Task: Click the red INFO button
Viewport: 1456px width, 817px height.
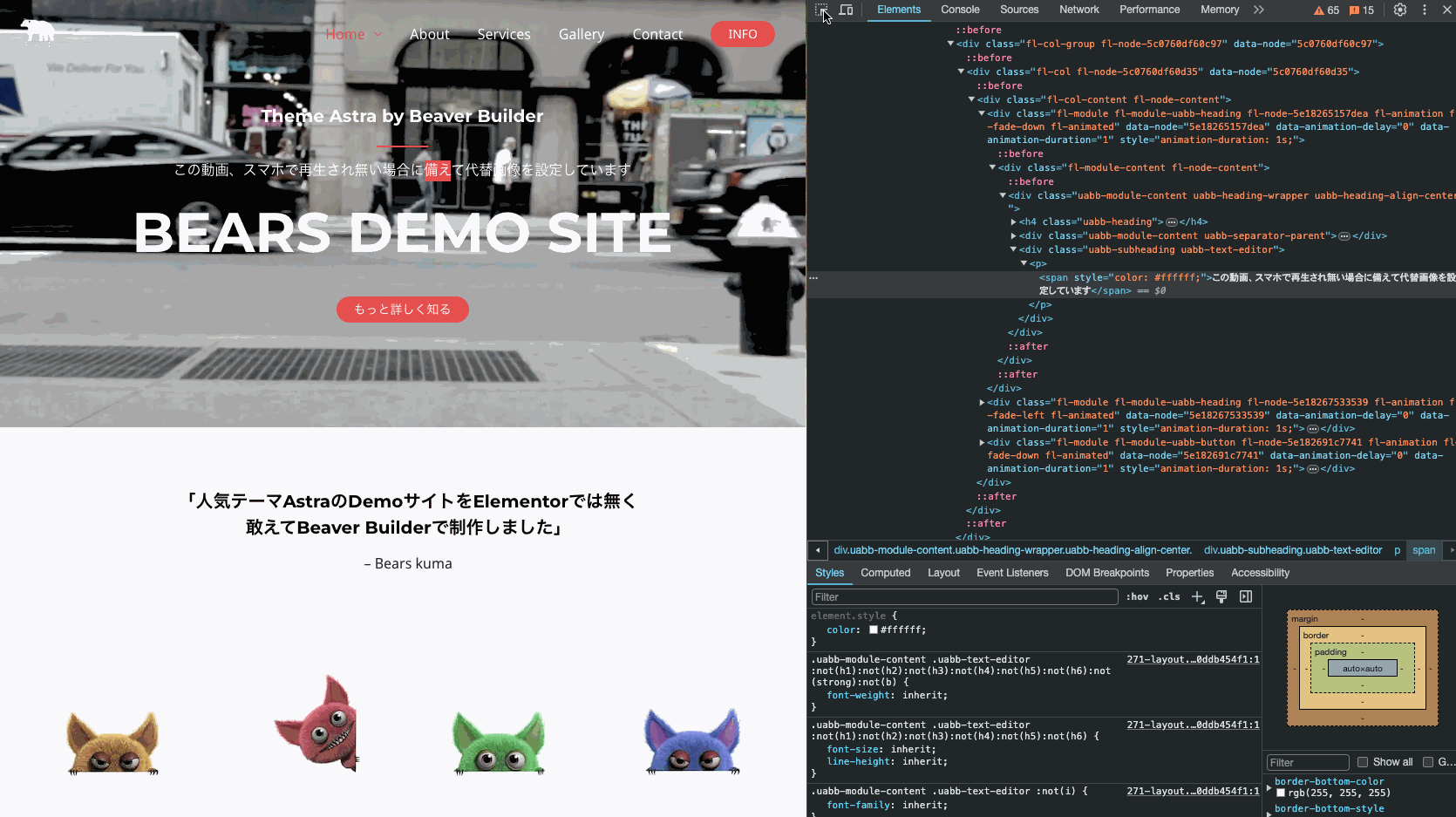Action: pos(743,34)
